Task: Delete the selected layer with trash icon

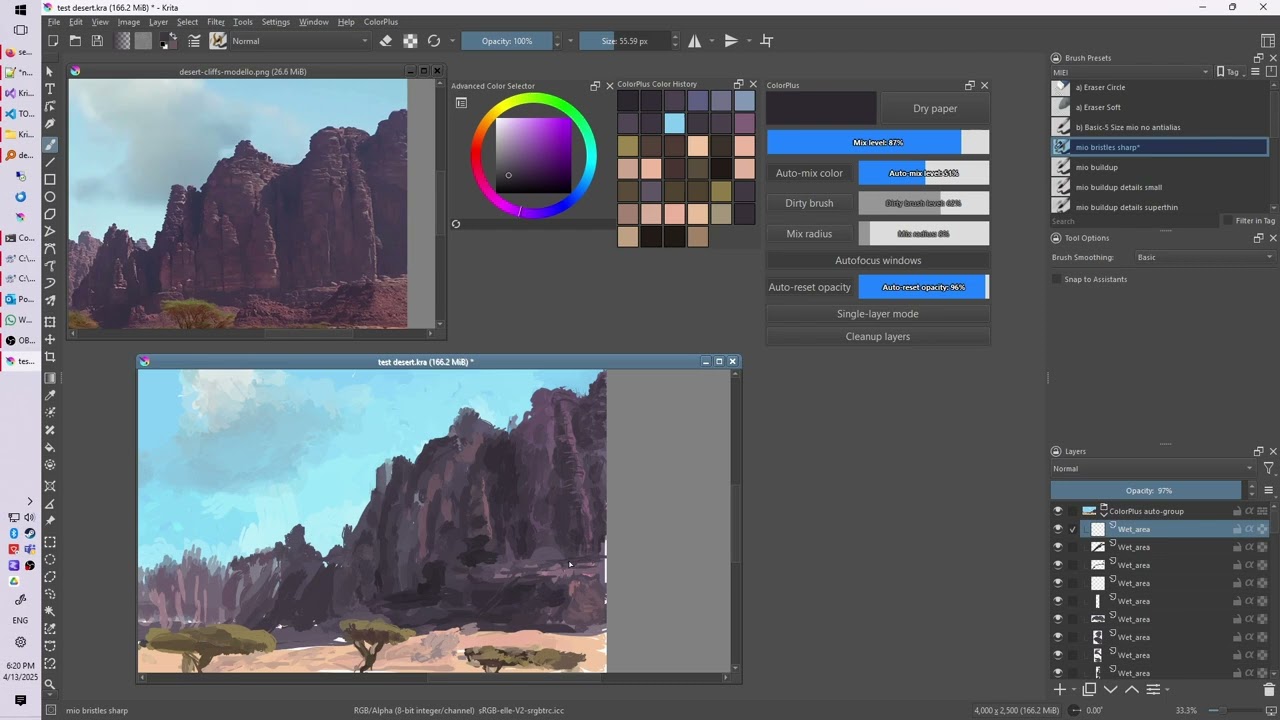Action: coord(1270,689)
